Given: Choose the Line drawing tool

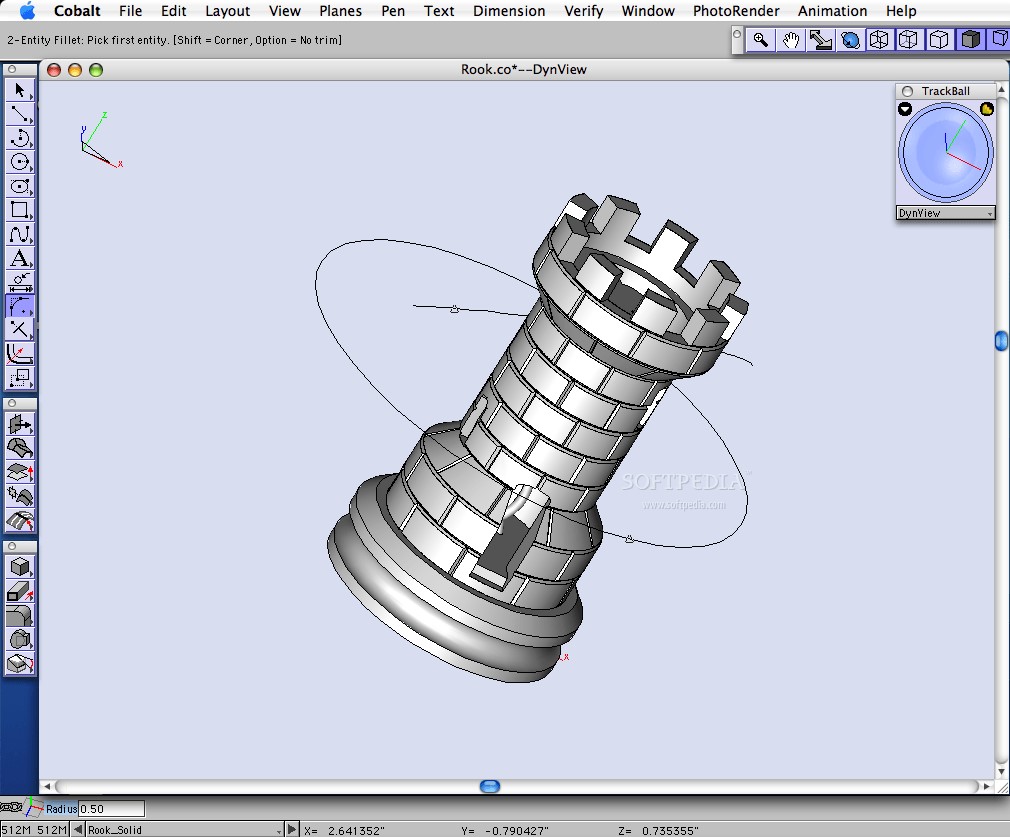Looking at the screenshot, I should coord(20,114).
